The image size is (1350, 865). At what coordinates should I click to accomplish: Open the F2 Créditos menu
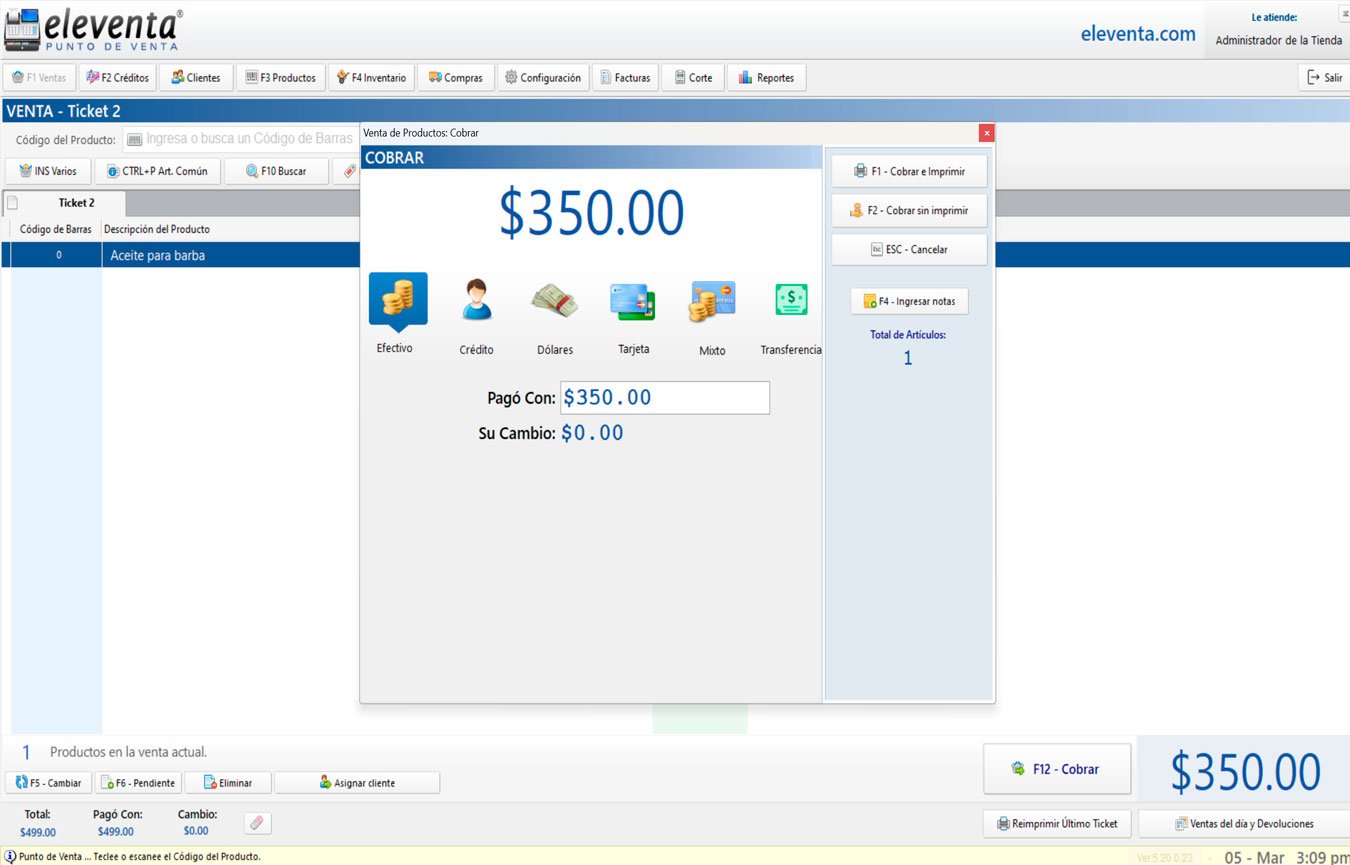pos(117,78)
